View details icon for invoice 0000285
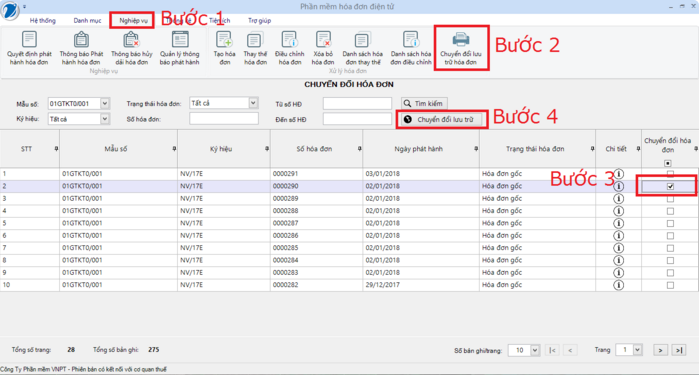Screen dimensions: 700x375 pyautogui.click(x=619, y=248)
